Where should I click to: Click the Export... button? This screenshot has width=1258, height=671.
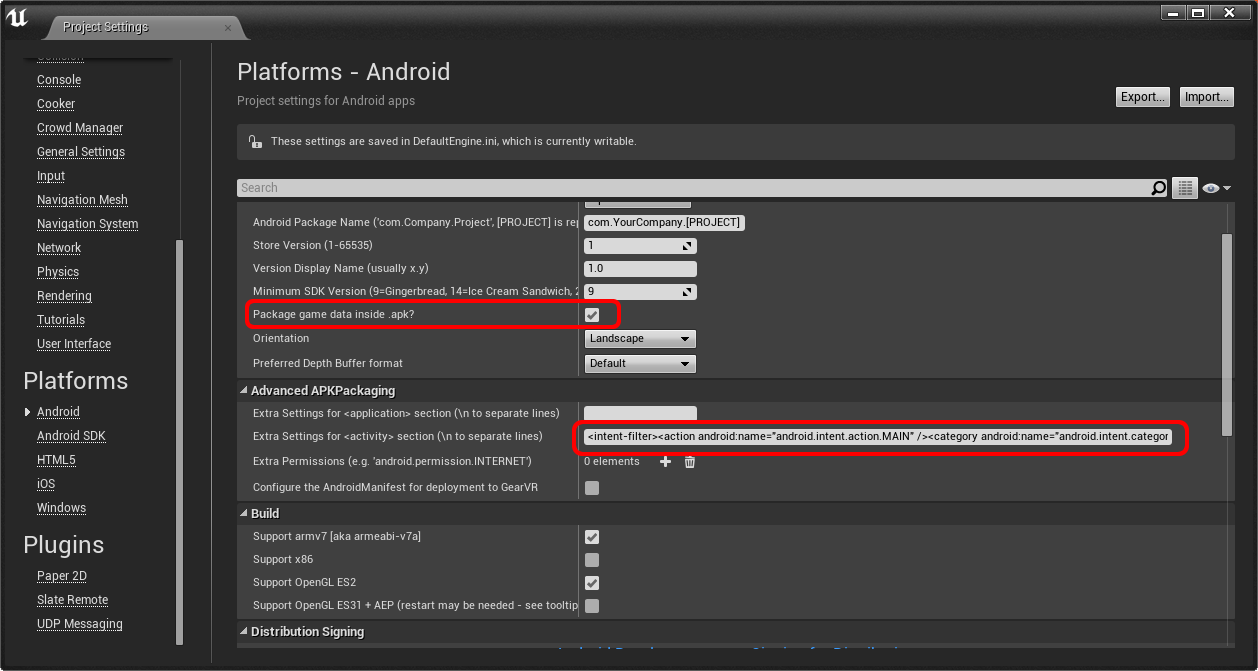1143,97
